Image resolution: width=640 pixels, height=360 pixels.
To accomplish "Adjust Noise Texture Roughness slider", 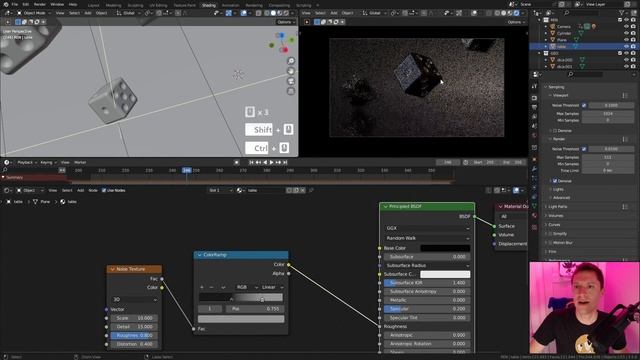I will (x=134, y=336).
